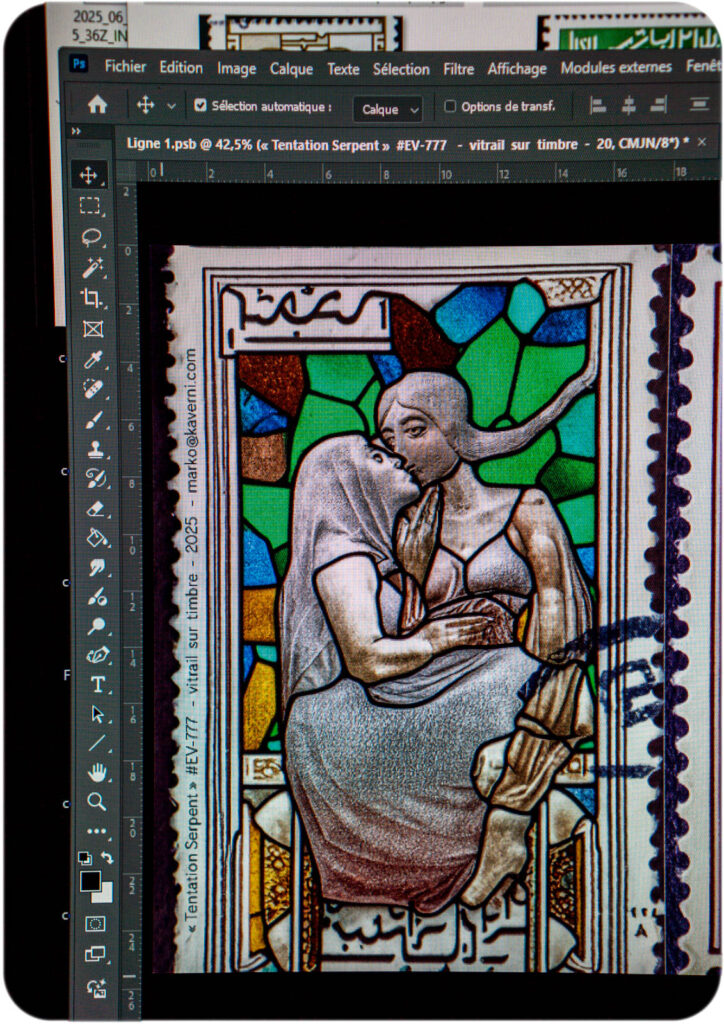Select the Crop tool
Viewport: 724px width, 1024px height.
pos(92,298)
